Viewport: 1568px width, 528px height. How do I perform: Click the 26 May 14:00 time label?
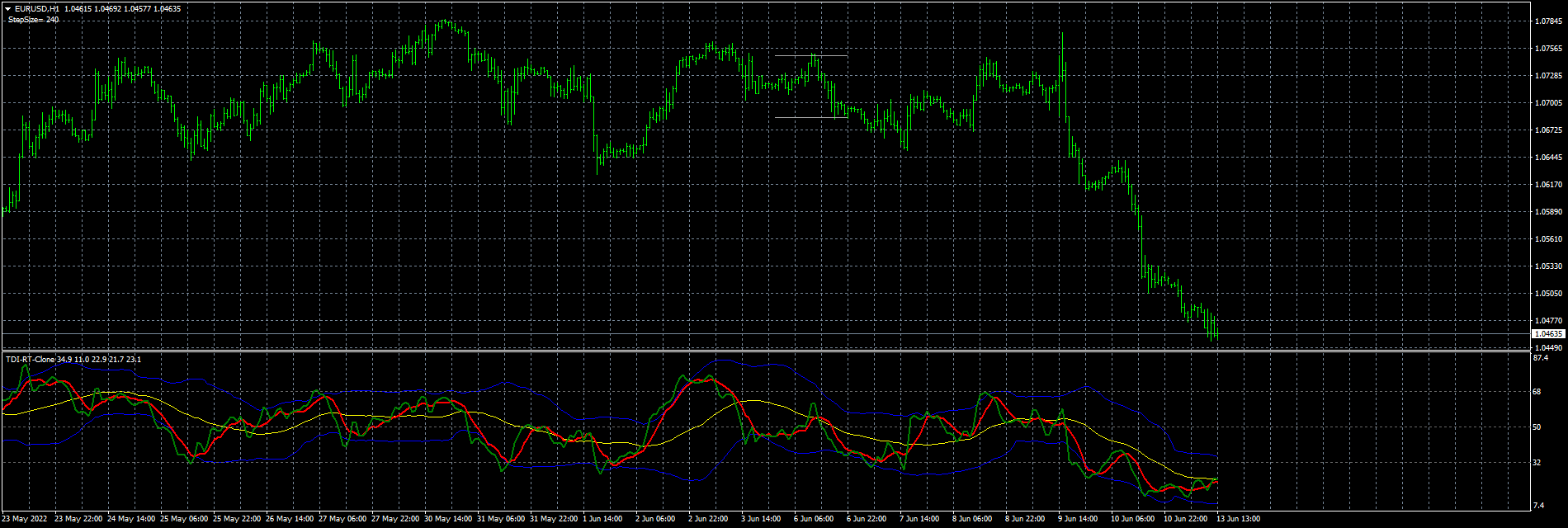click(290, 519)
